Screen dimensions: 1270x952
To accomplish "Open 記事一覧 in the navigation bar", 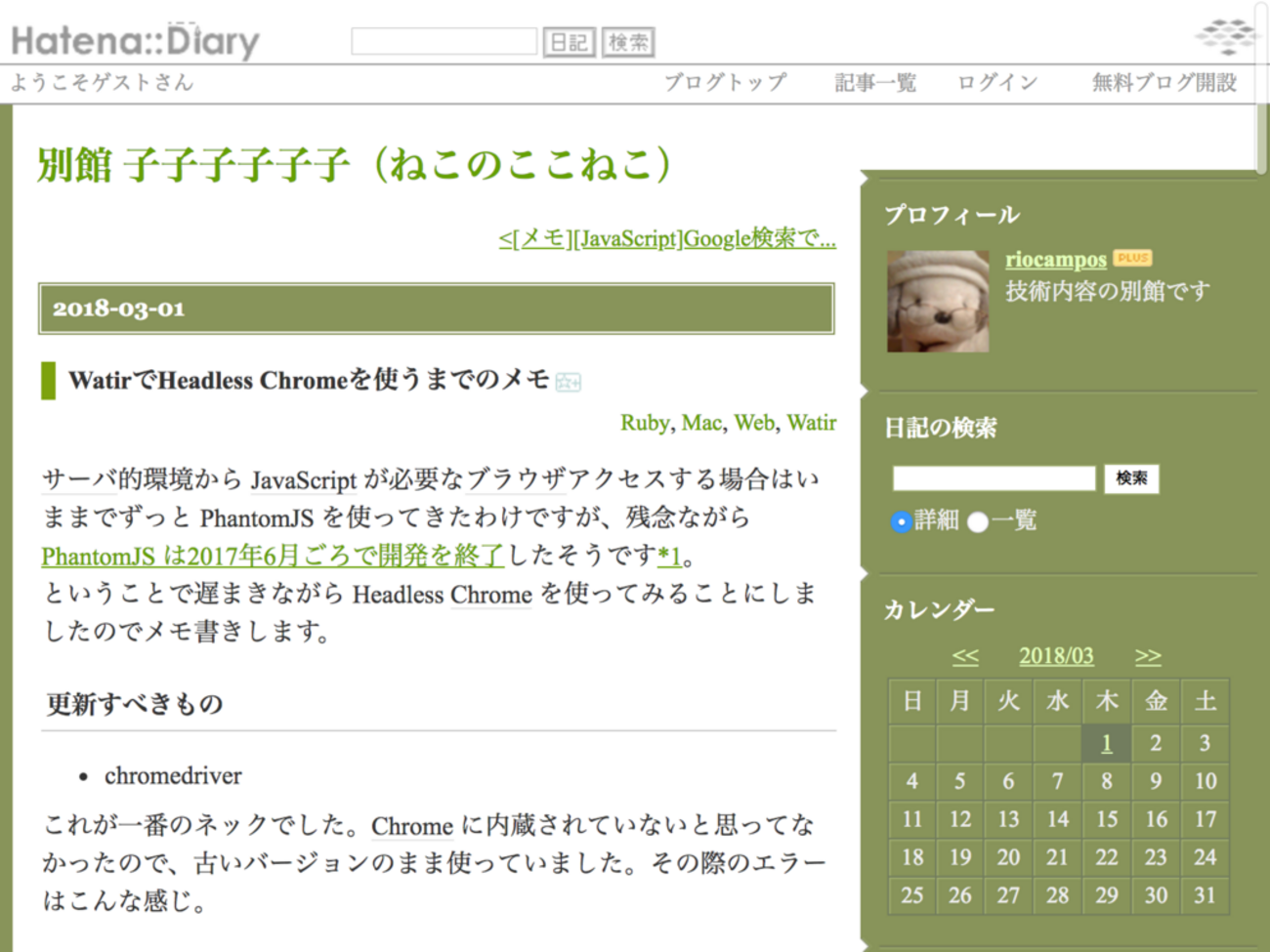I will [x=875, y=82].
